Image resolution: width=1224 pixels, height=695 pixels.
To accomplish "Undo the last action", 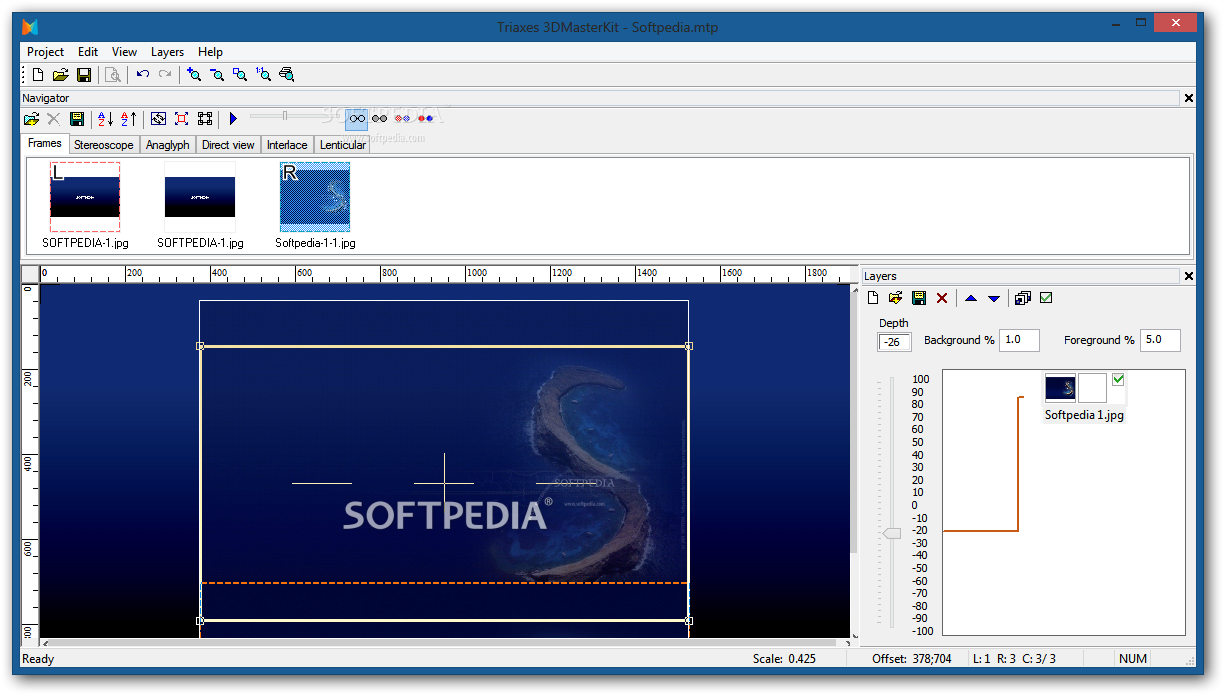I will [142, 74].
